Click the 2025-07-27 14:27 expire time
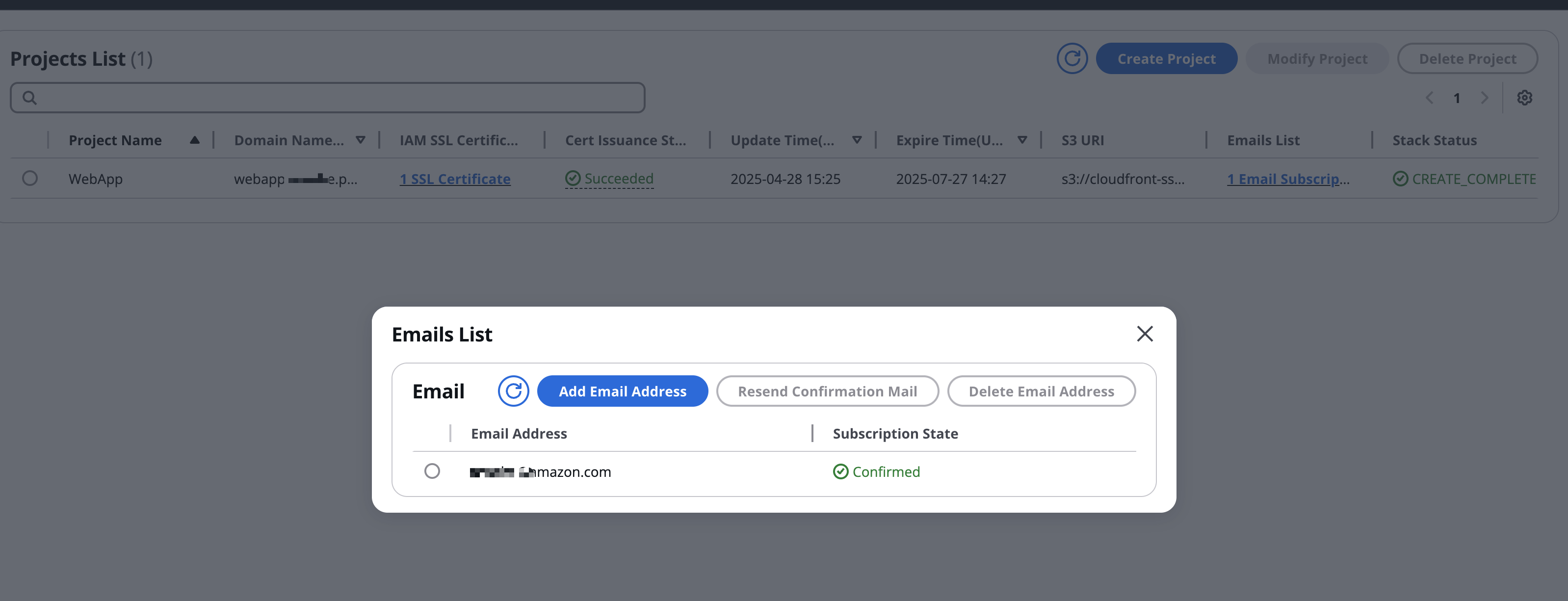This screenshot has height=601, width=1568. click(951, 179)
